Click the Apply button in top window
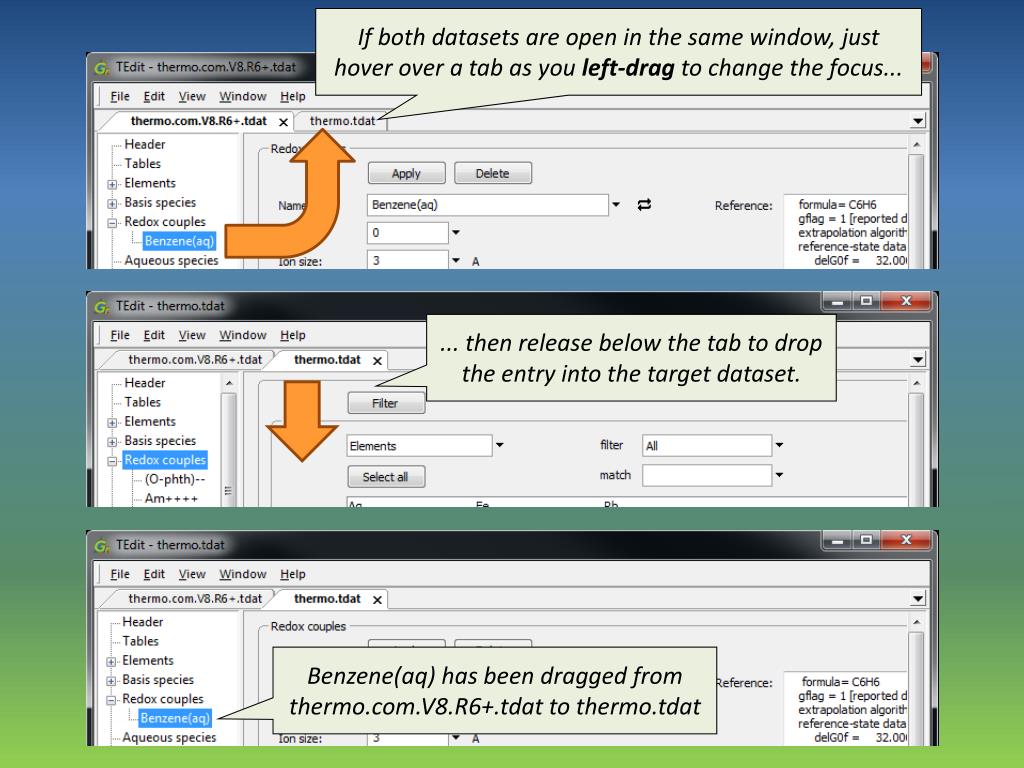1024x768 pixels. 406,173
